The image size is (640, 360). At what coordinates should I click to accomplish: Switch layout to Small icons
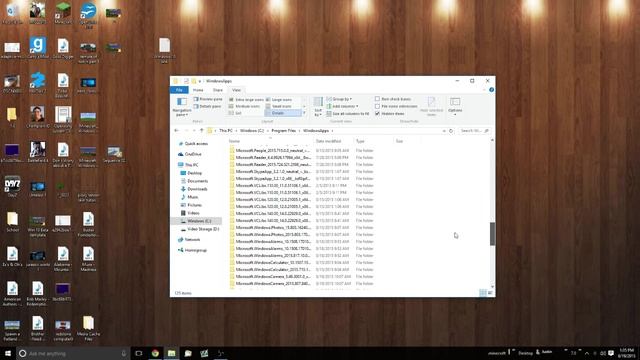(279, 107)
